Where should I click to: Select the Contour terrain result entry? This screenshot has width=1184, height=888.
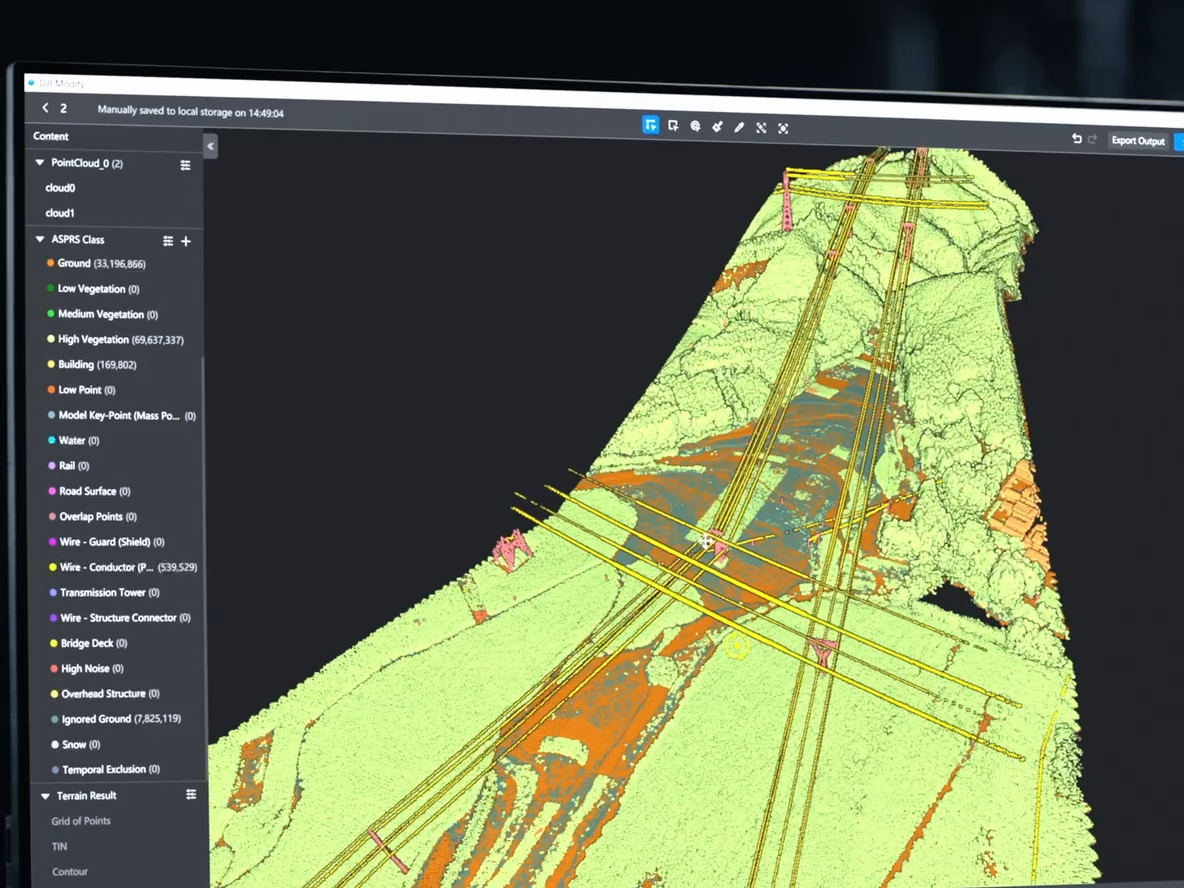click(70, 872)
